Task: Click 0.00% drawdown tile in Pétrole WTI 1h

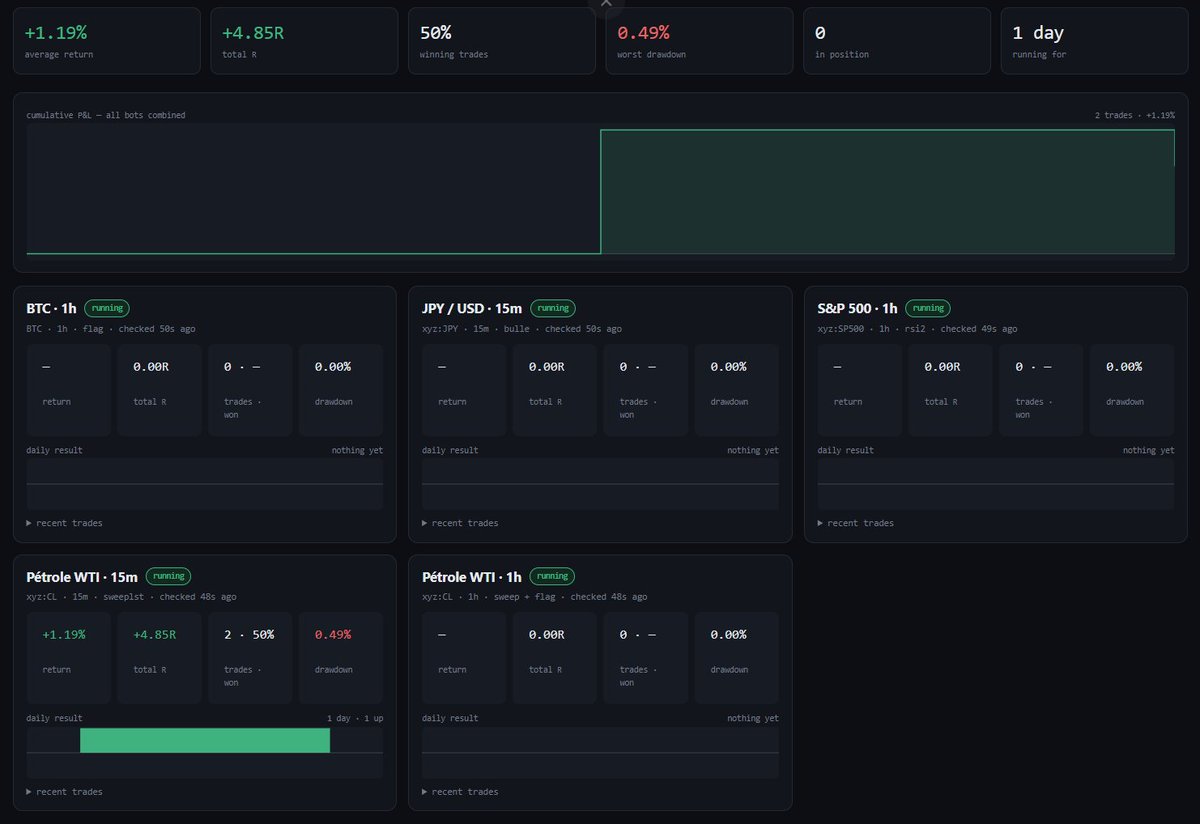Action: [737, 658]
